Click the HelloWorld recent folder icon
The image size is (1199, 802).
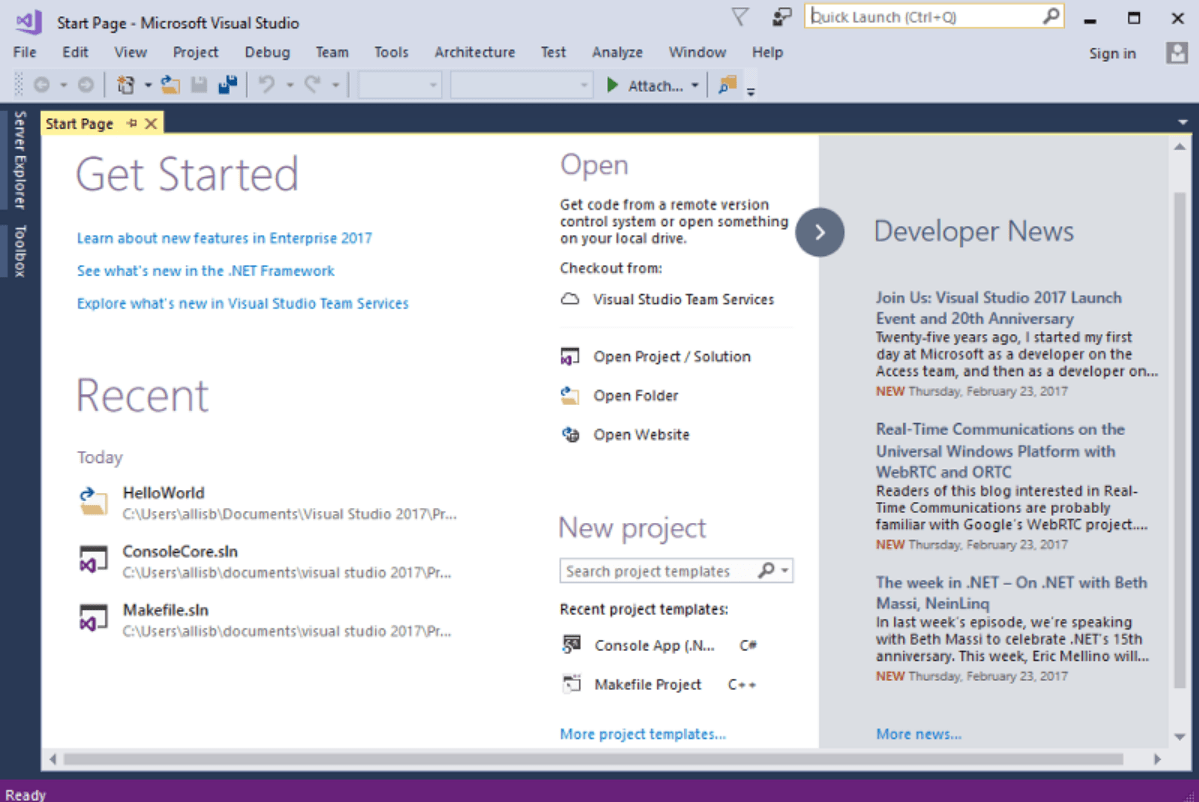[x=93, y=502]
